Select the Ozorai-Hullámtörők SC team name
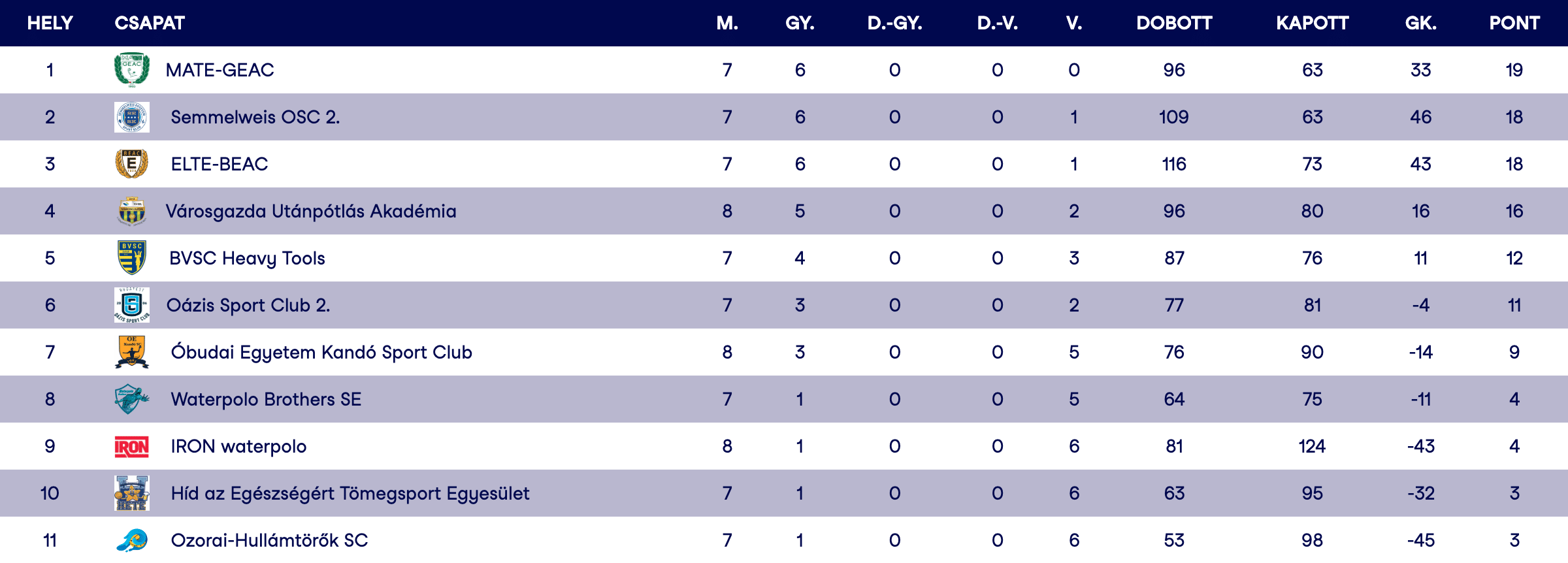1568x563 pixels. (269, 540)
